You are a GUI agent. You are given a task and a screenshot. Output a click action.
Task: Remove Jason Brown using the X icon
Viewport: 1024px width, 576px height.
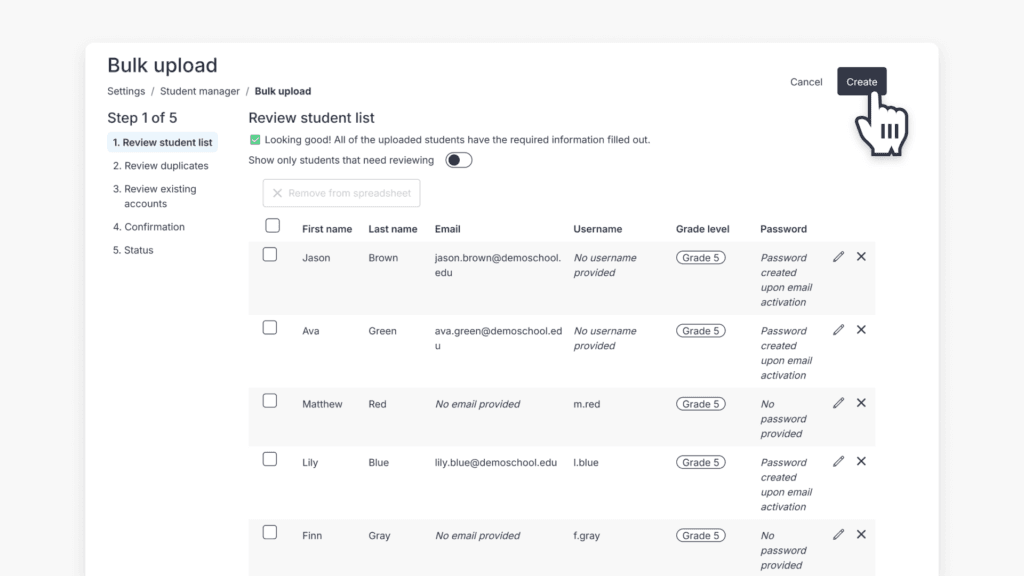pyautogui.click(x=861, y=256)
